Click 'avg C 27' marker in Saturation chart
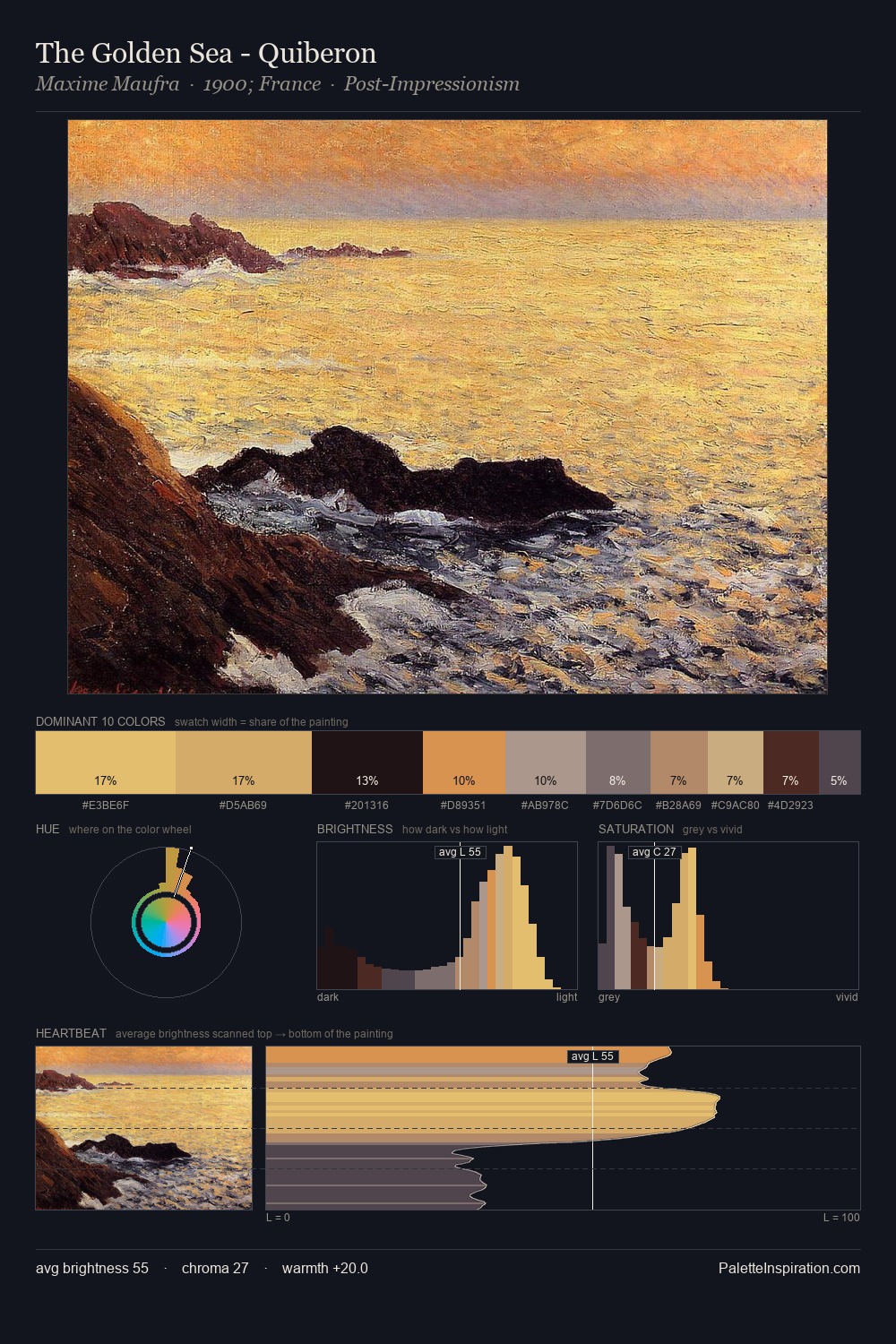Screen dimensions: 896x1344 click(x=654, y=852)
